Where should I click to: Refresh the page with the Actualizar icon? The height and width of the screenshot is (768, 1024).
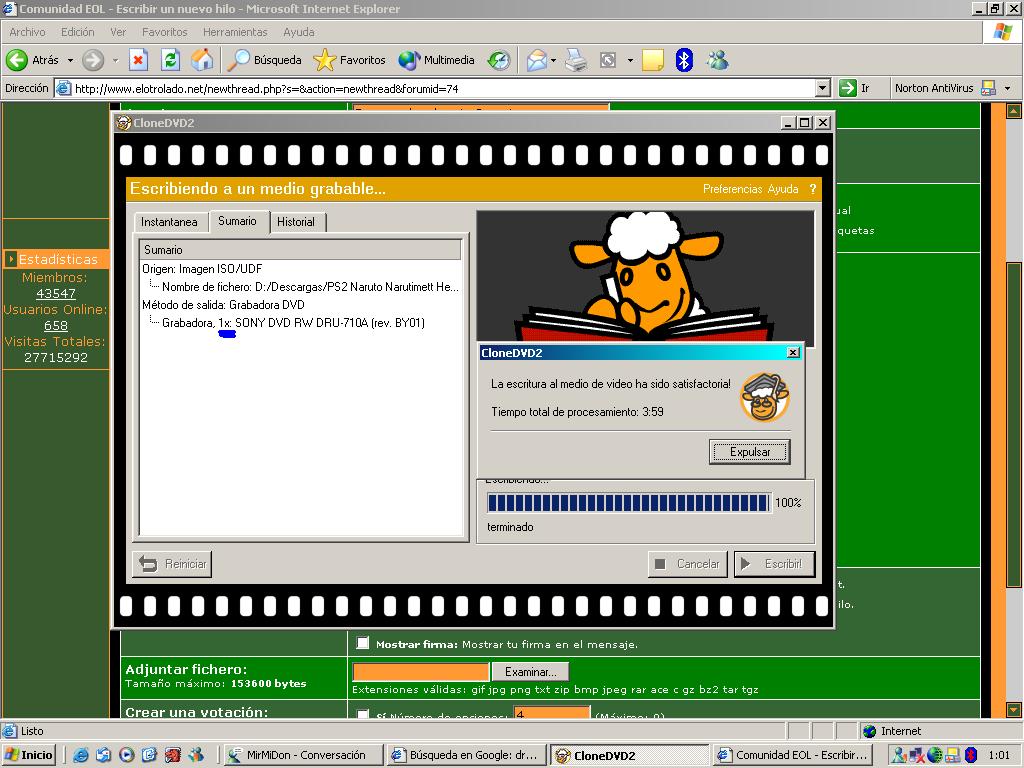point(170,60)
